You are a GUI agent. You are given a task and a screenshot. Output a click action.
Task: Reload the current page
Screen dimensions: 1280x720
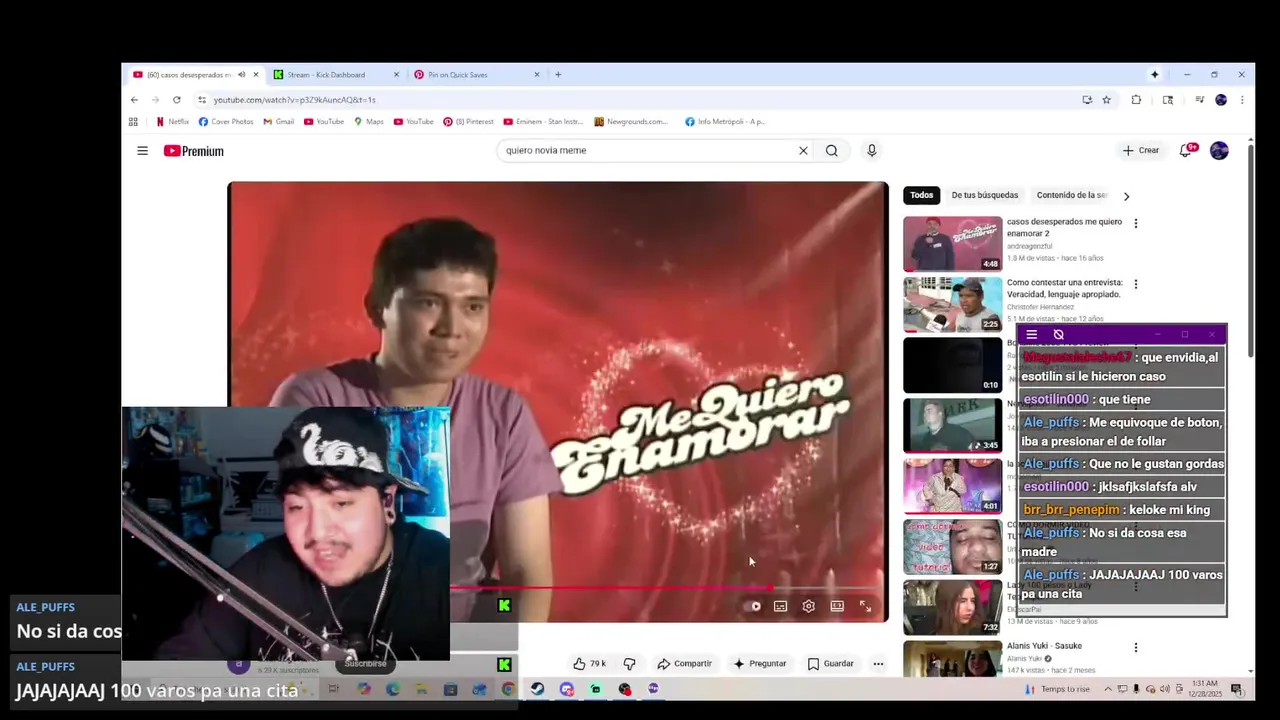coord(176,100)
